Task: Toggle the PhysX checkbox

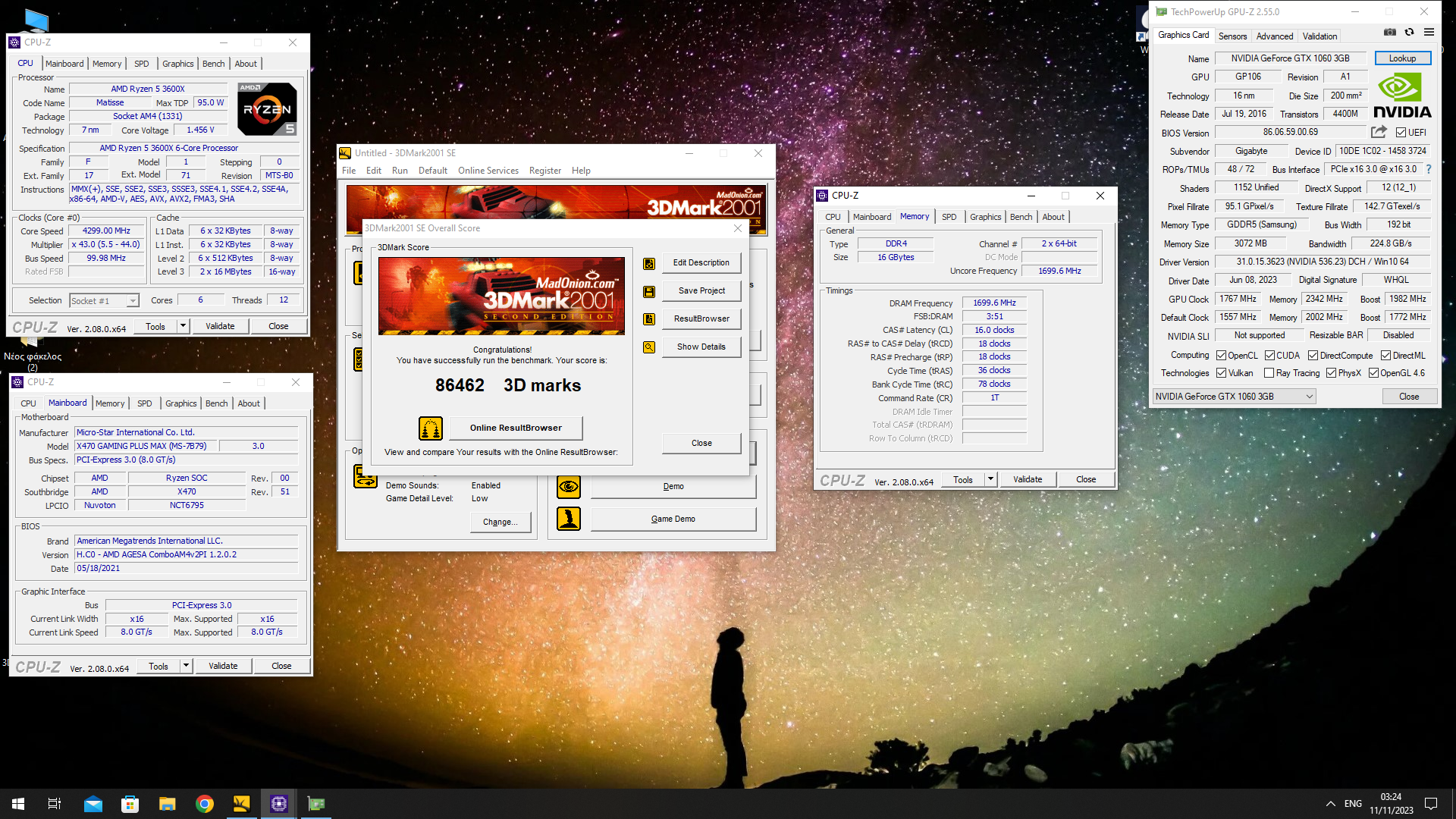Action: tap(1331, 373)
